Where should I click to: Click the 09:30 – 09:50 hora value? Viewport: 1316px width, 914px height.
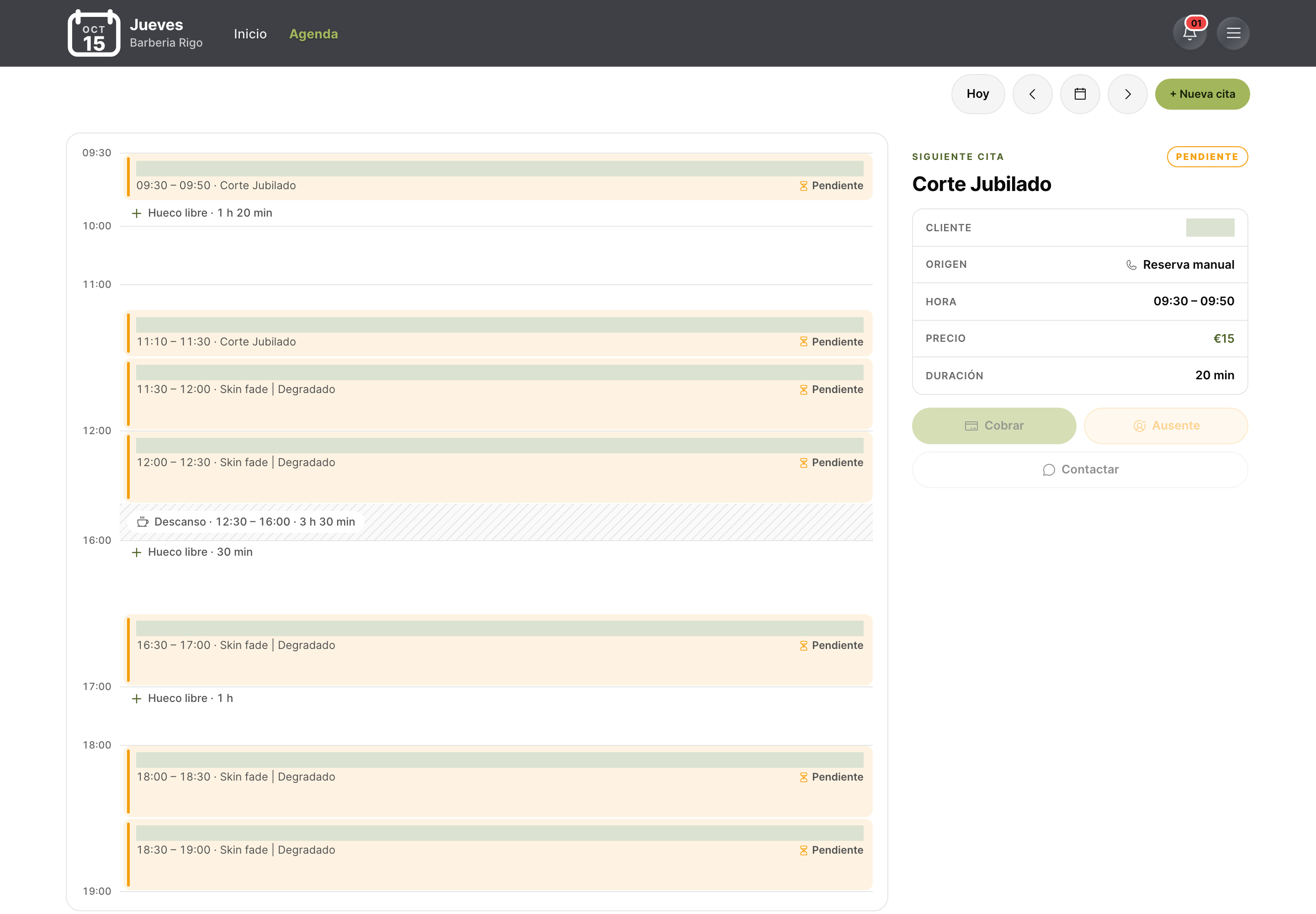(x=1194, y=301)
